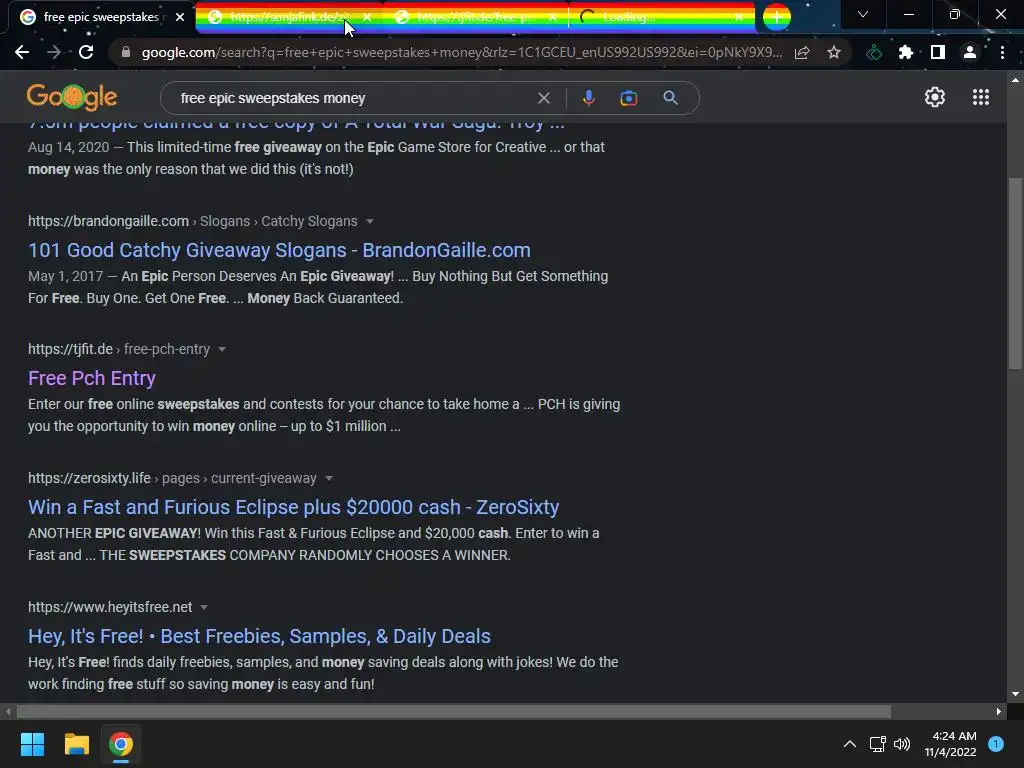Click the lock icon in address bar
Screen dimensions: 1024x768
(126, 52)
